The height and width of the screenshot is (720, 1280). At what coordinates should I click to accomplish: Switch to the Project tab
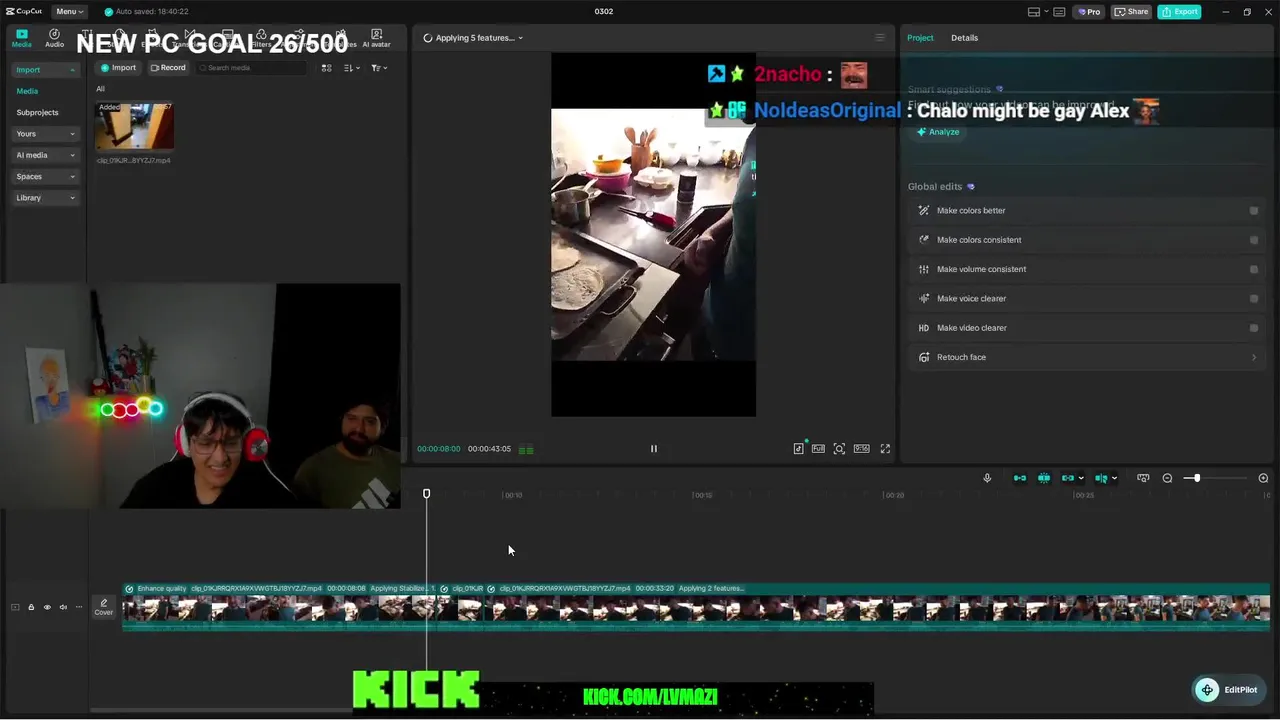tap(920, 38)
